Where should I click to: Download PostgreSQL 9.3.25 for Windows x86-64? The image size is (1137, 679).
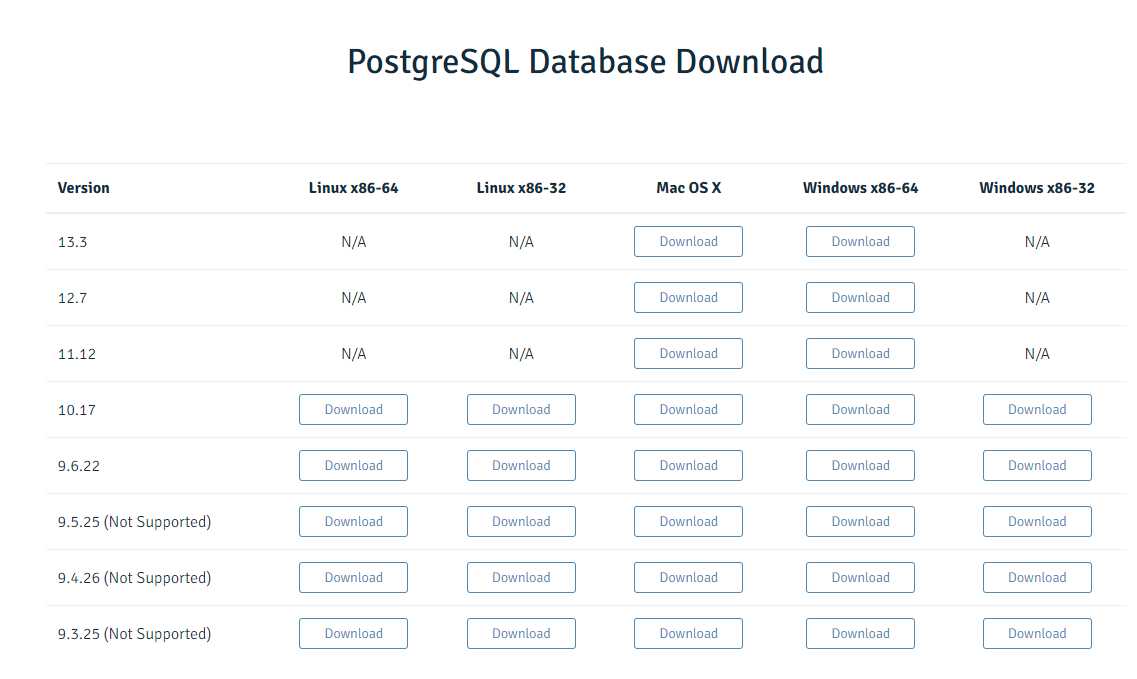[x=860, y=633]
